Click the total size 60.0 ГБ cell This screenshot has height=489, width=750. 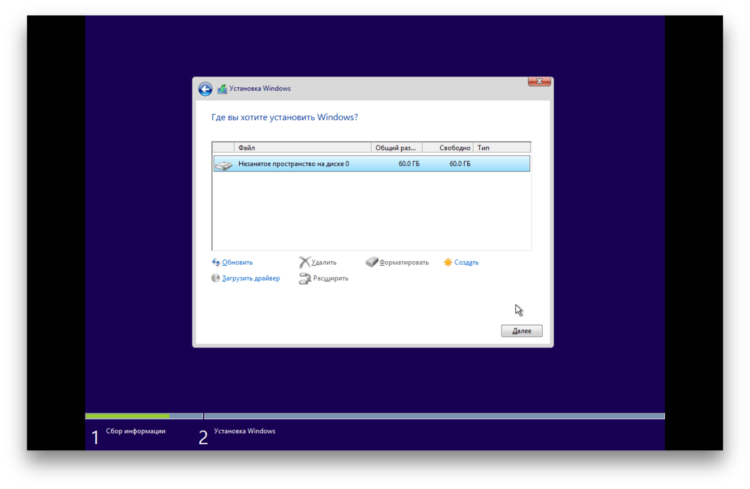pyautogui.click(x=409, y=164)
